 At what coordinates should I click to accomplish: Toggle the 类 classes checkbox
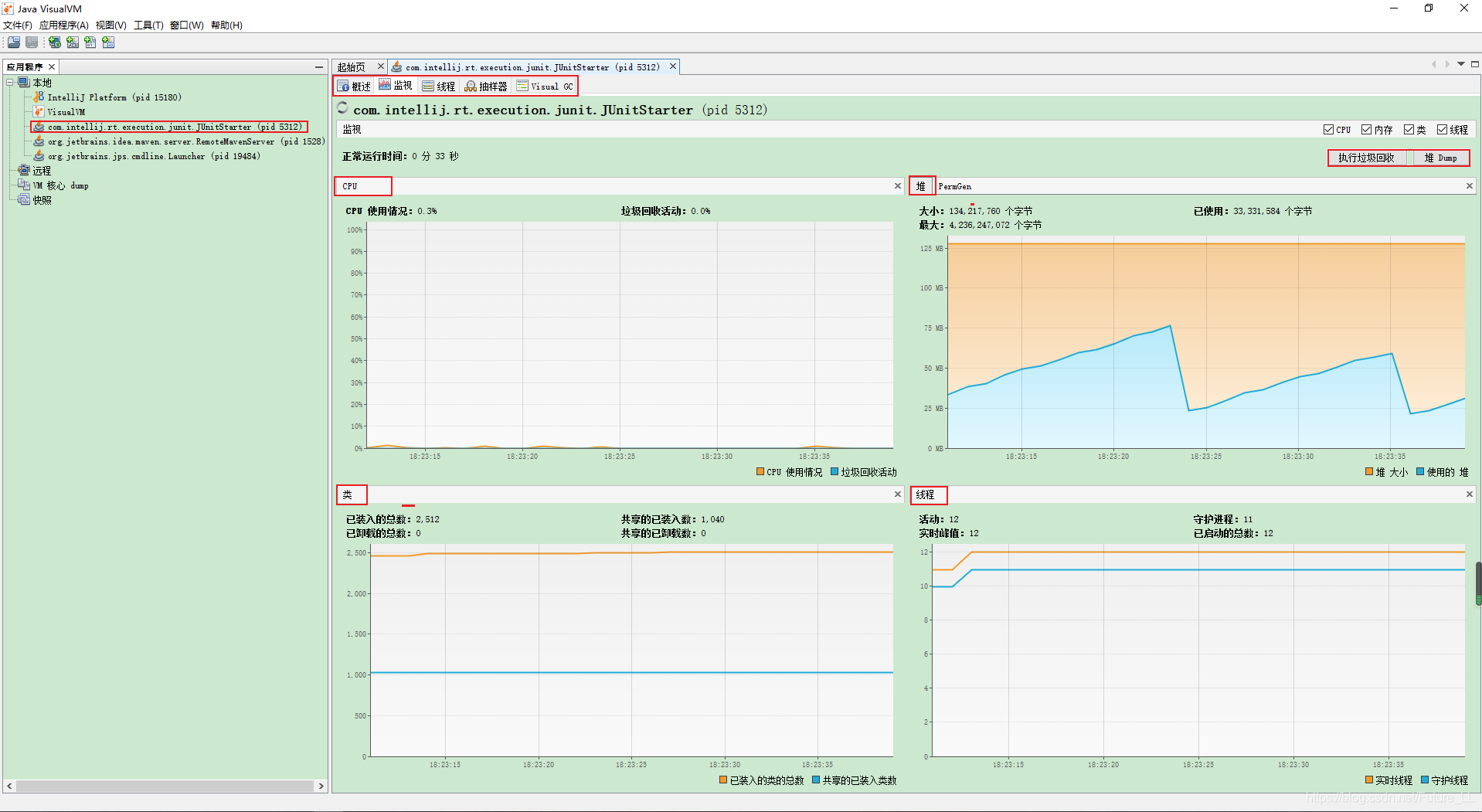1409,130
